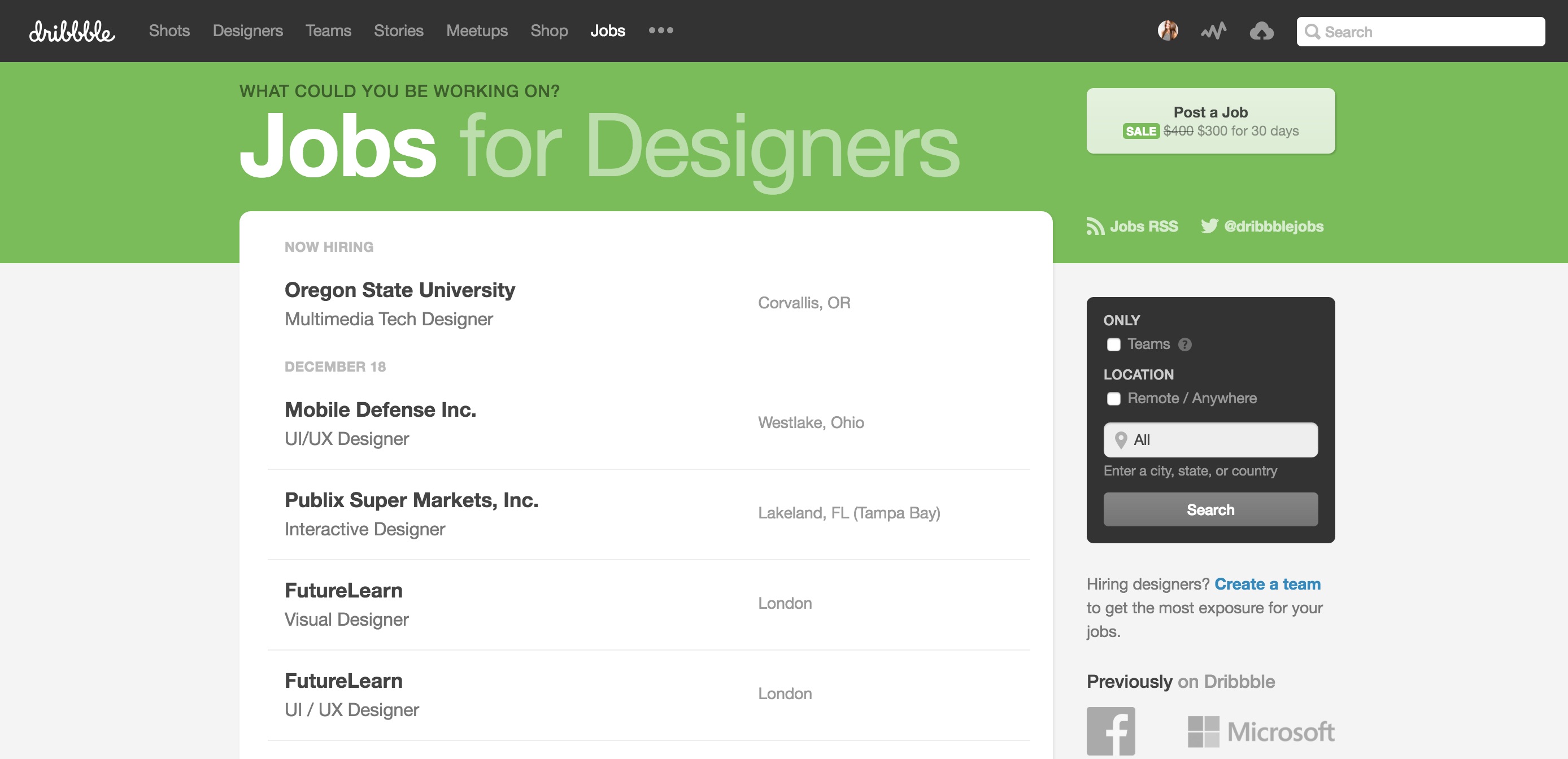This screenshot has width=1568, height=759.
Task: Go to the Shots nav item
Action: pyautogui.click(x=169, y=30)
